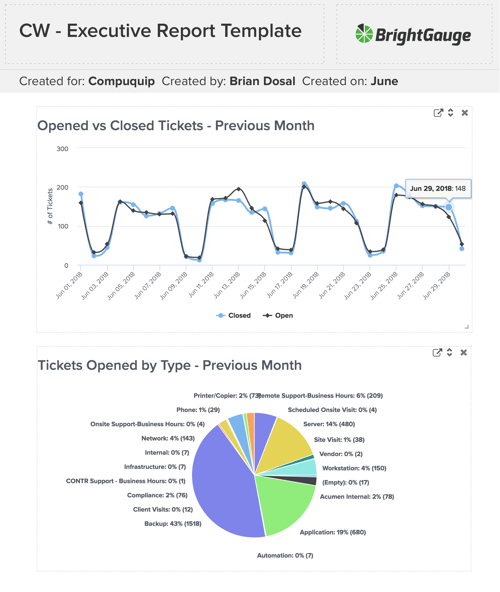Click the Tickets Opened by Type chart title
Screen dimensions: 500x592
point(170,365)
